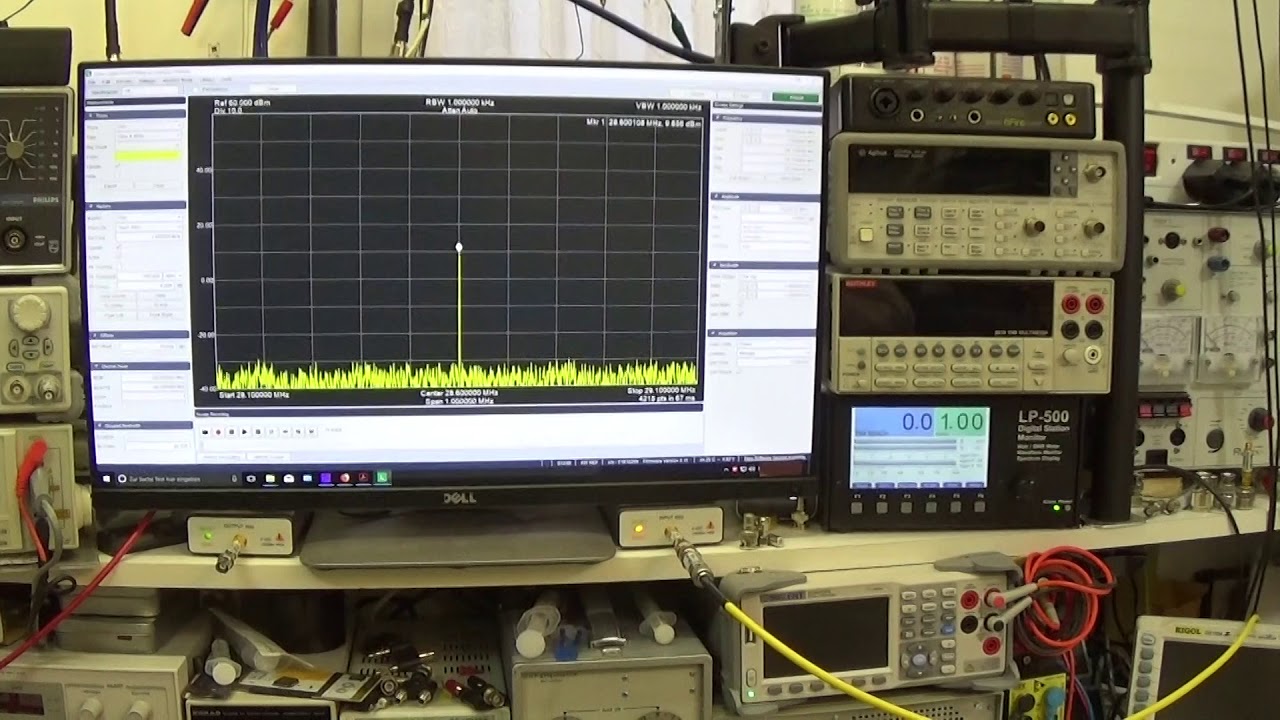Open the purple app icon on the taskbar
The height and width of the screenshot is (720, 1280).
[326, 478]
